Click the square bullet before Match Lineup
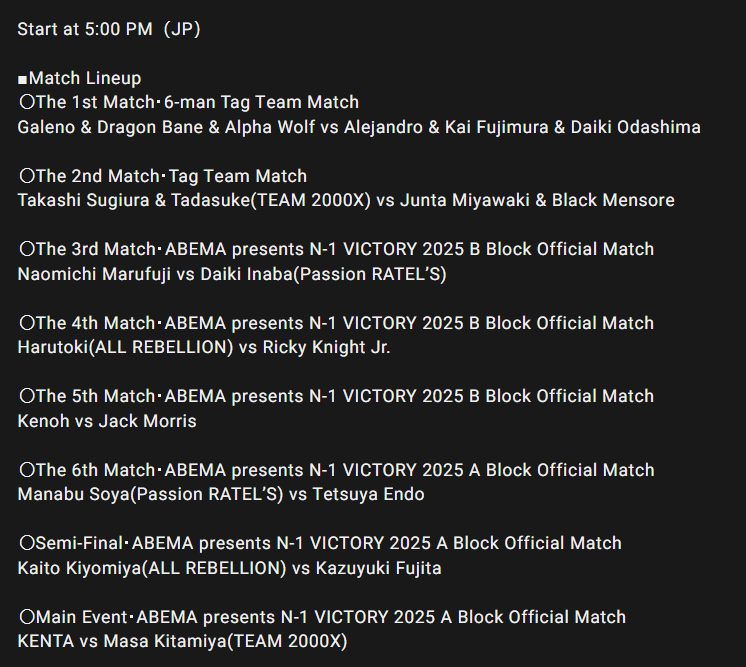Image resolution: width=746 pixels, height=667 pixels. coord(22,79)
